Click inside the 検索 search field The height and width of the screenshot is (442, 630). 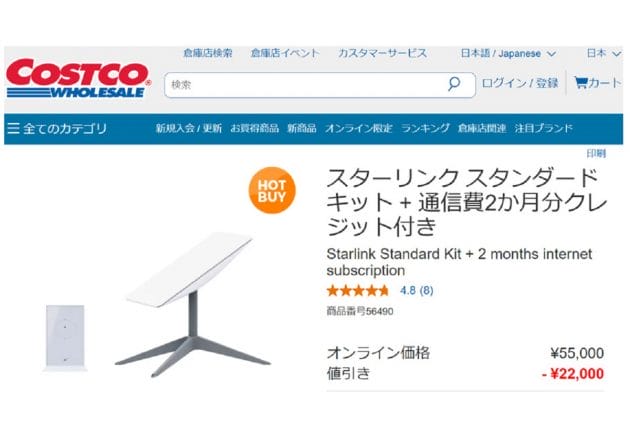click(x=300, y=85)
